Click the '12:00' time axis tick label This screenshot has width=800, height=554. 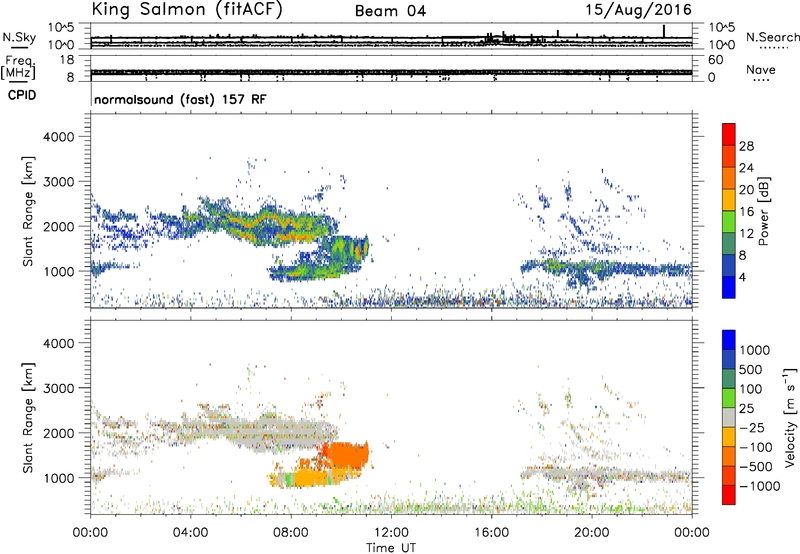pyautogui.click(x=391, y=533)
